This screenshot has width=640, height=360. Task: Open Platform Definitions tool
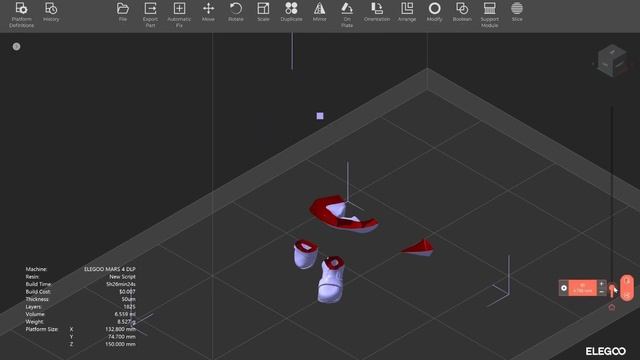[21, 15]
